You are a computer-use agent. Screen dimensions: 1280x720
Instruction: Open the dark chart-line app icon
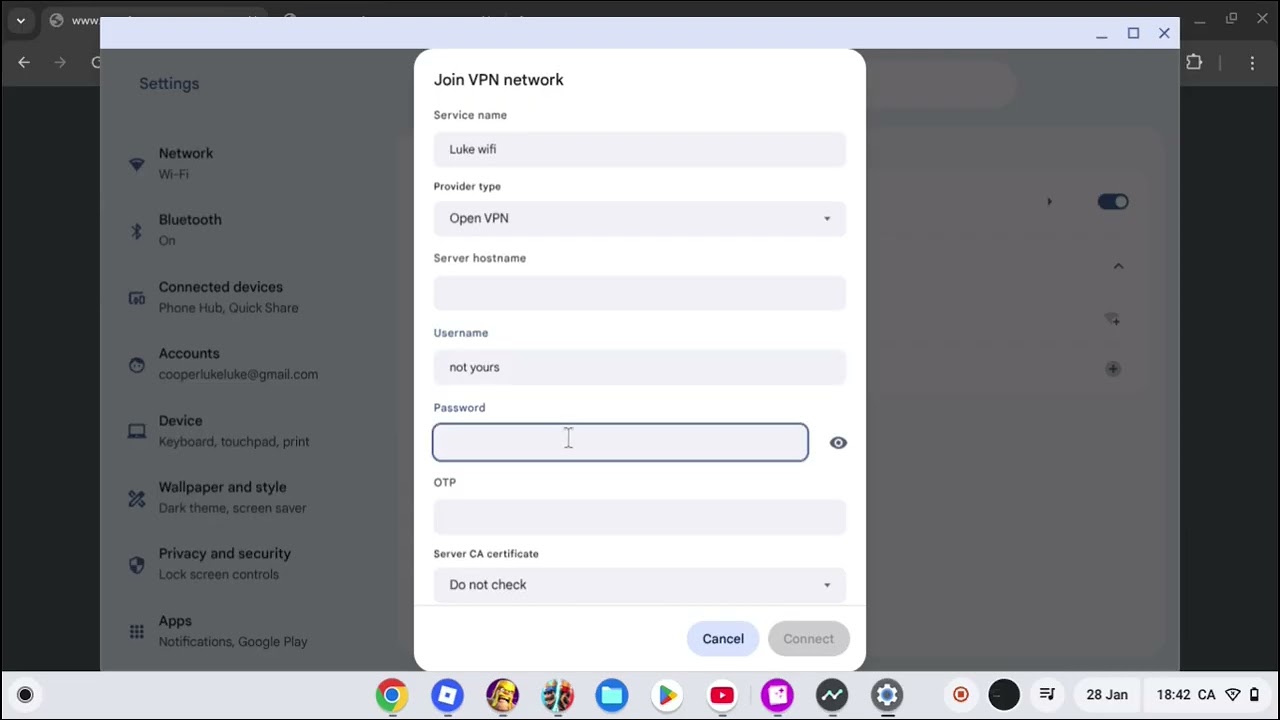(x=832, y=695)
